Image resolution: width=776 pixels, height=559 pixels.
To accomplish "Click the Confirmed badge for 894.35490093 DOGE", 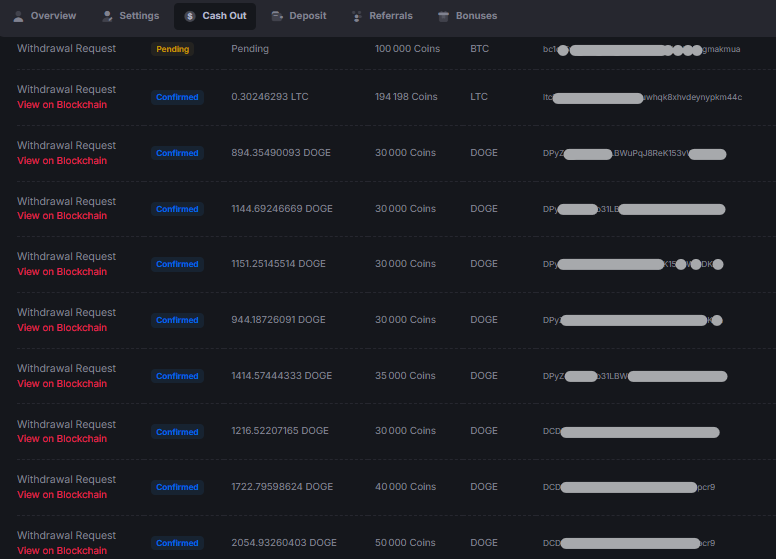I will (177, 153).
